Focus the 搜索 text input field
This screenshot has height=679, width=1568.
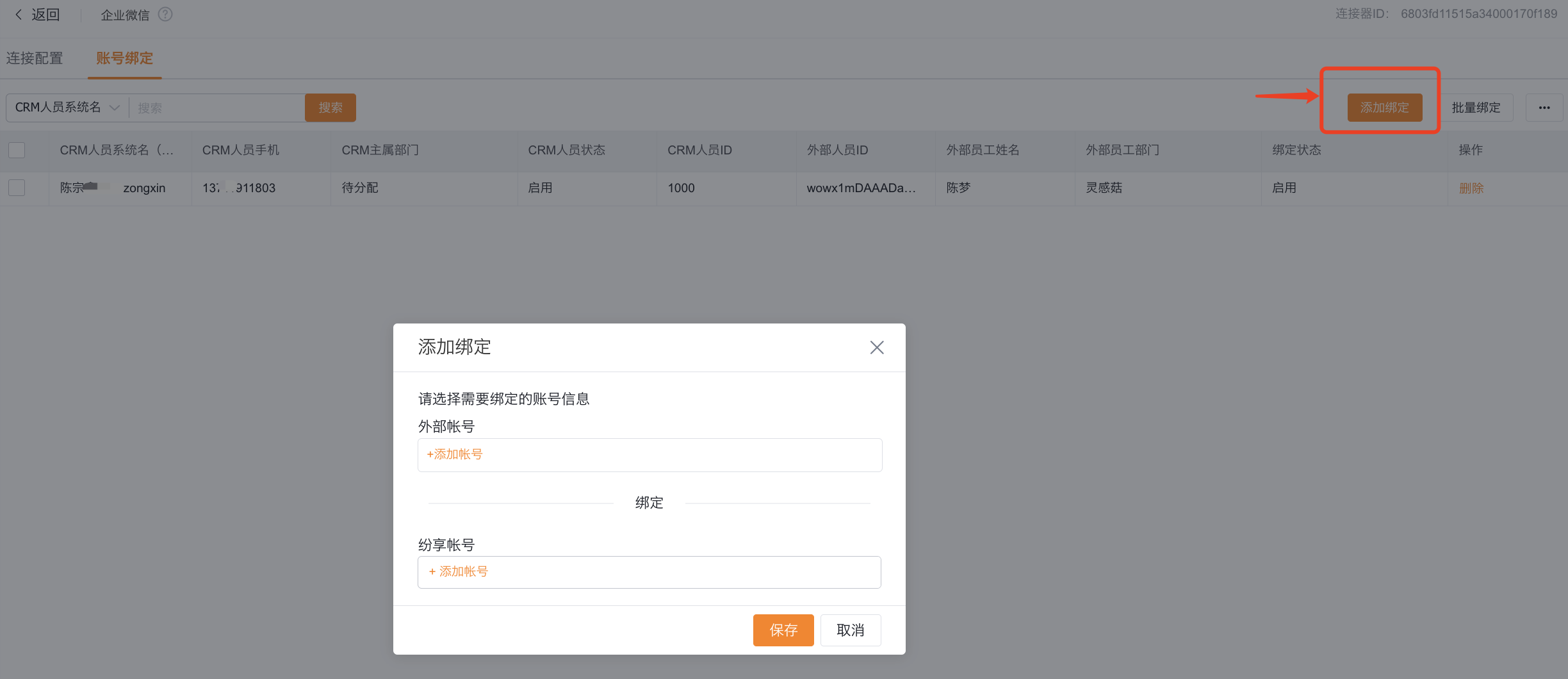(x=218, y=108)
